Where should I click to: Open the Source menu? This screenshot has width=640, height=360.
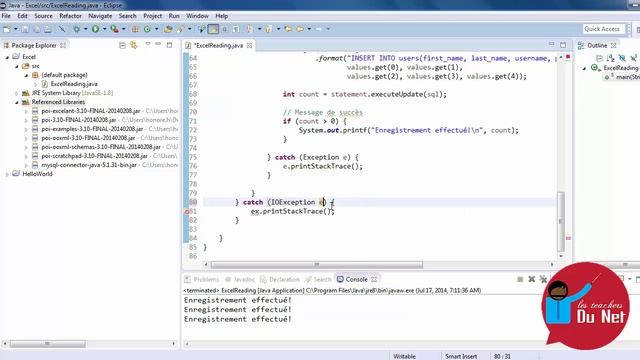(x=43, y=16)
